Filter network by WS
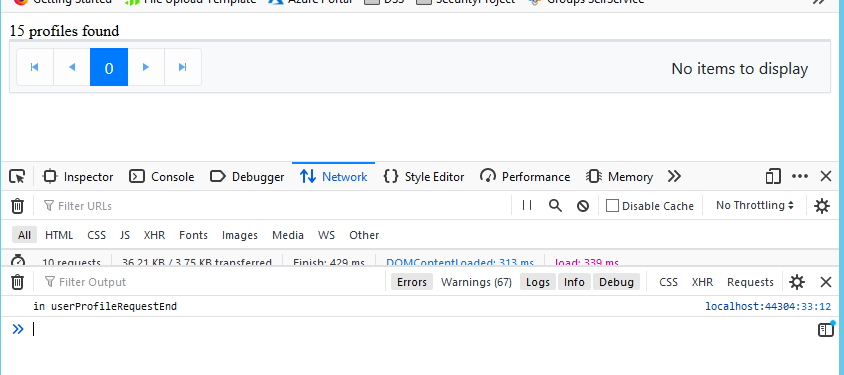Screen dimensions: 844x375 point(326,235)
